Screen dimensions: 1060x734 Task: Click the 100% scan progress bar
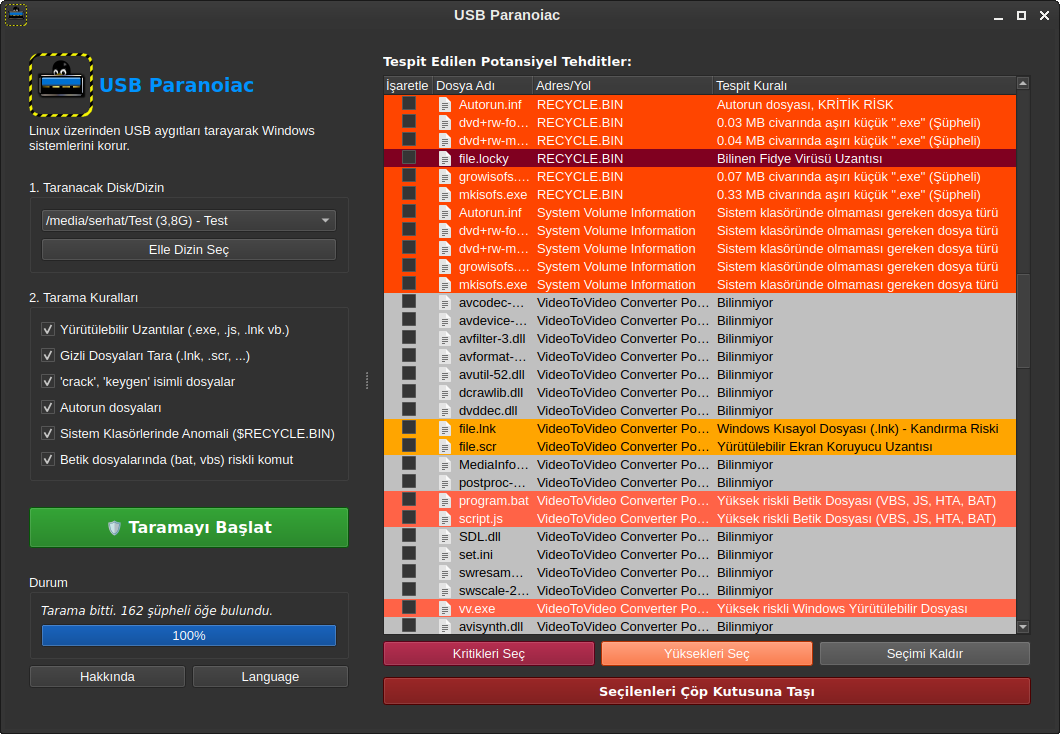click(x=189, y=636)
